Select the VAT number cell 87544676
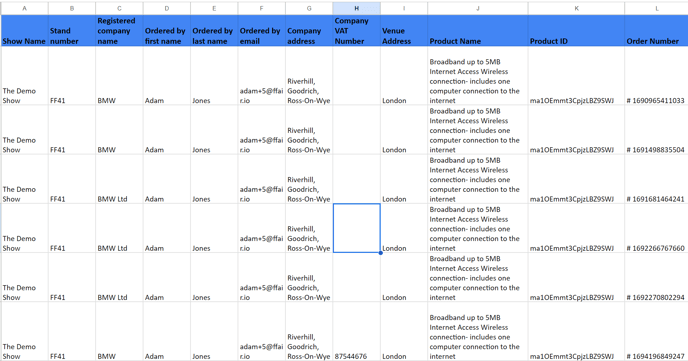This screenshot has width=688, height=361. click(356, 332)
